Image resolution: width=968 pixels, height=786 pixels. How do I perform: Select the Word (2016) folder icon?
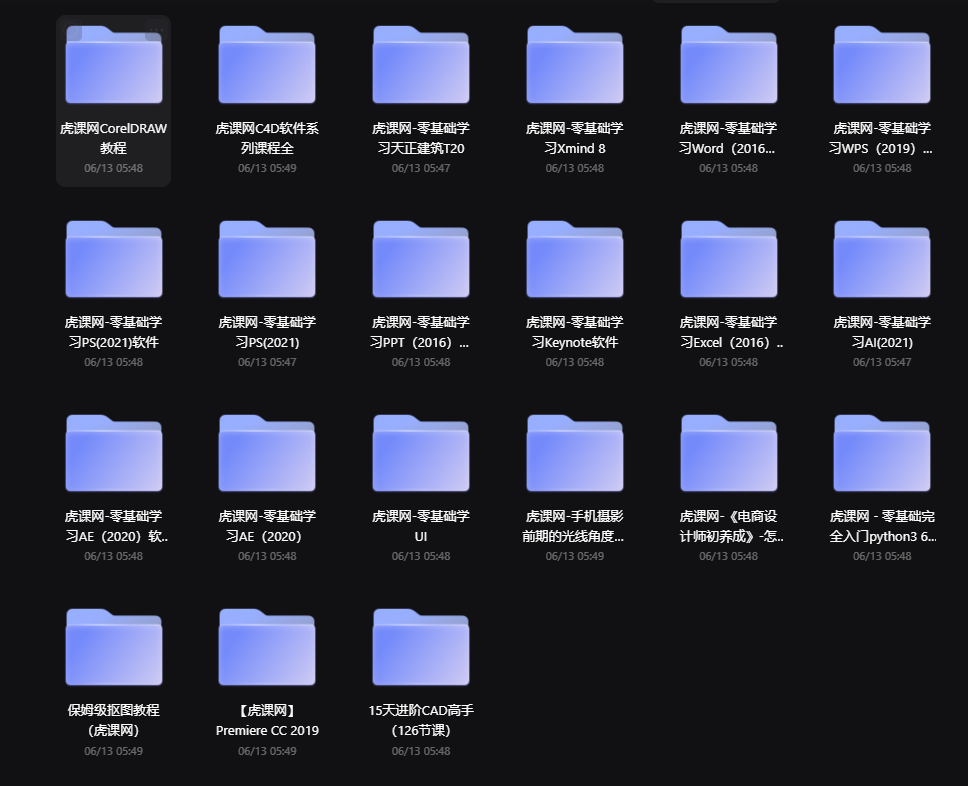pos(728,65)
